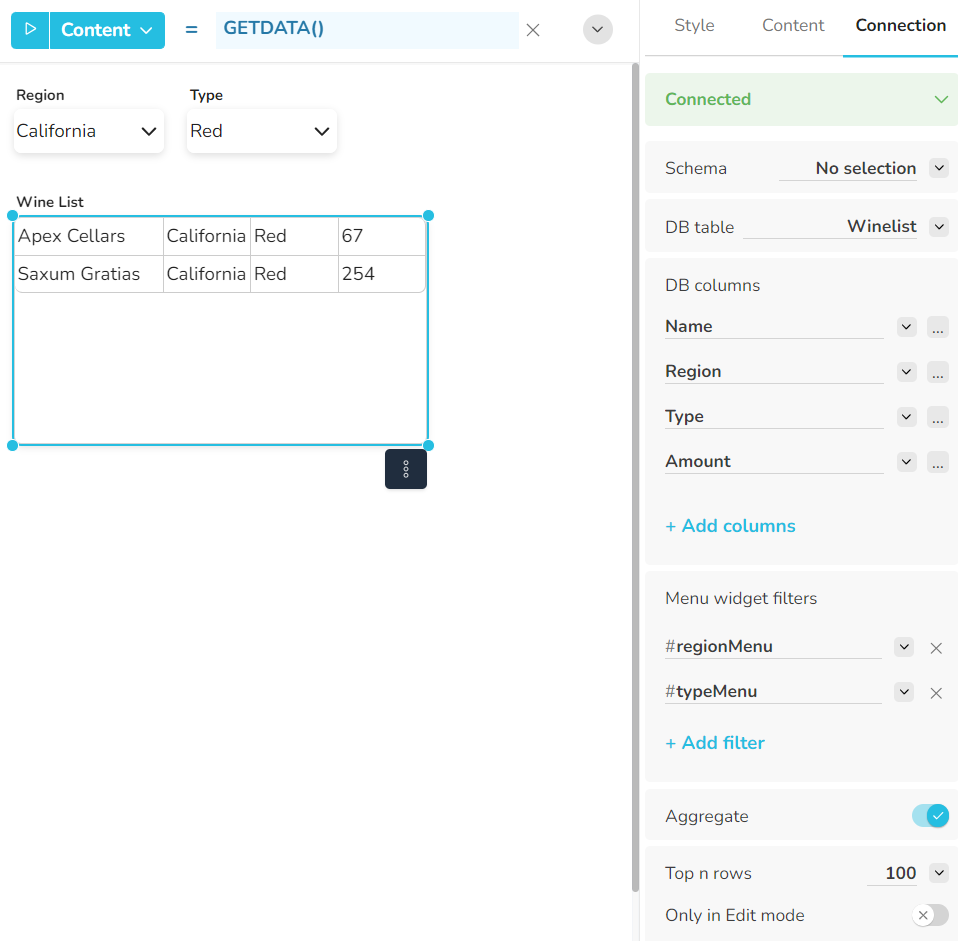The image size is (958, 941).
Task: Open the Type dropdown showing Red
Action: [x=261, y=131]
